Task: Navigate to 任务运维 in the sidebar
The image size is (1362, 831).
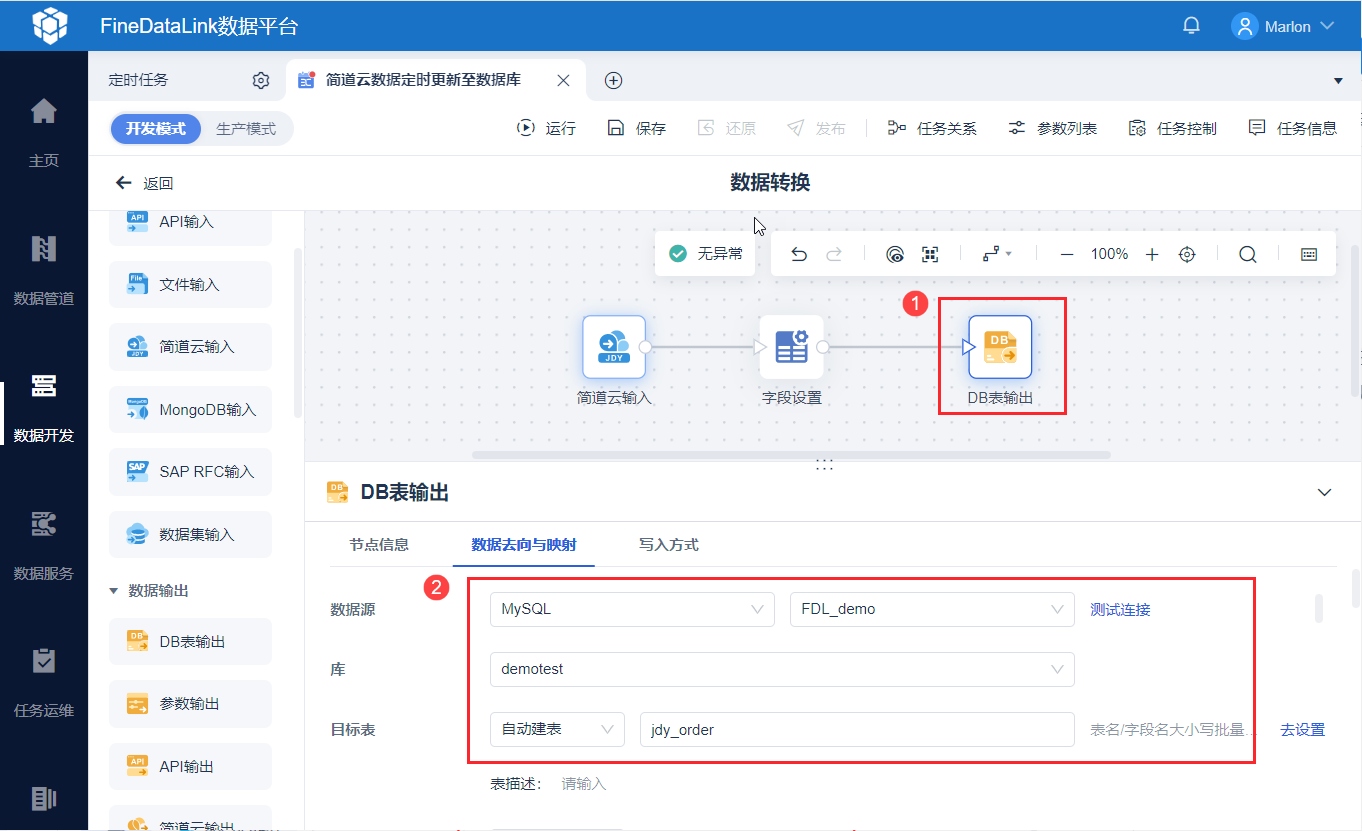Action: 44,682
